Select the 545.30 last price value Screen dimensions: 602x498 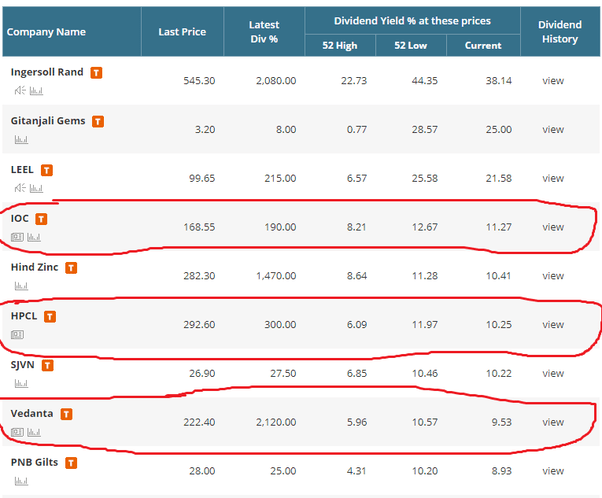(x=199, y=81)
